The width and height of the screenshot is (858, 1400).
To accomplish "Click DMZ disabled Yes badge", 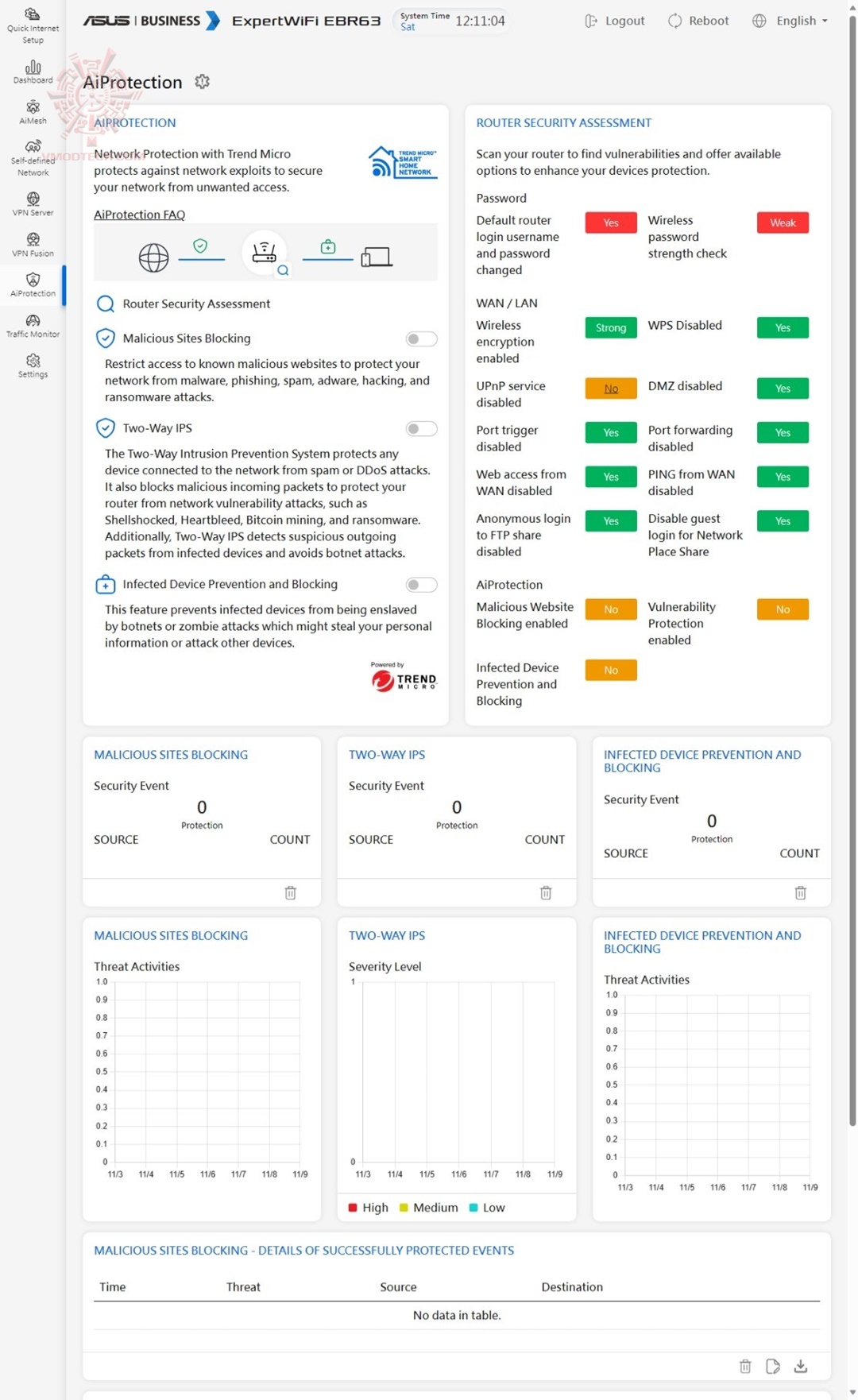I will click(783, 389).
